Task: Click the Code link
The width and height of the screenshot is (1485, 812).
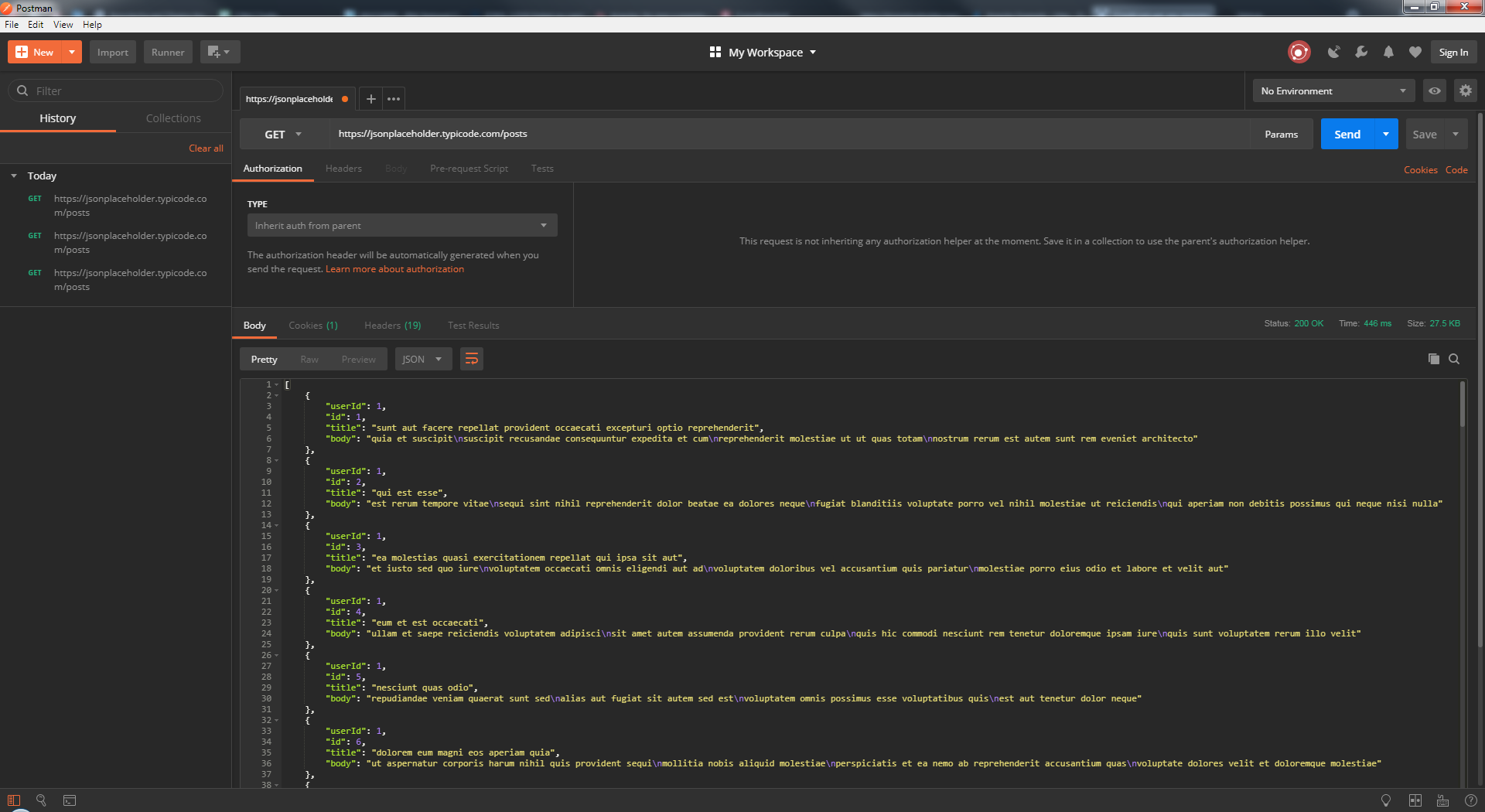Action: click(1456, 170)
